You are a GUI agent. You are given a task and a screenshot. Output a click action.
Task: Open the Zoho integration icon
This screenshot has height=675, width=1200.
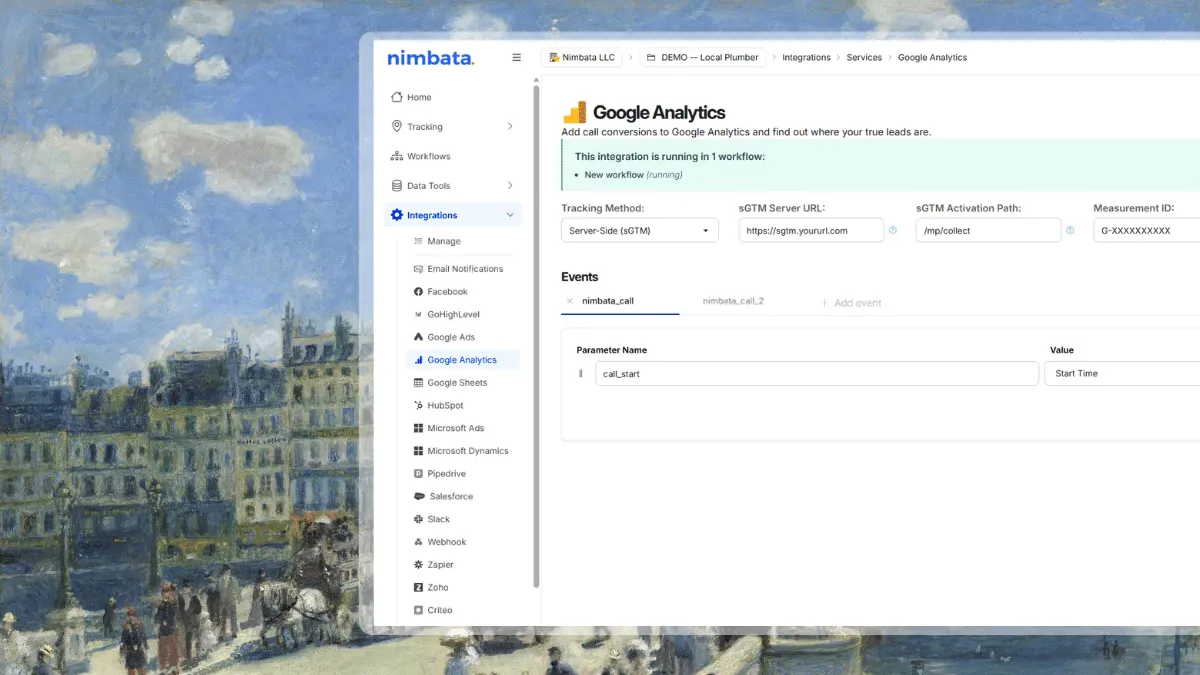coord(418,588)
